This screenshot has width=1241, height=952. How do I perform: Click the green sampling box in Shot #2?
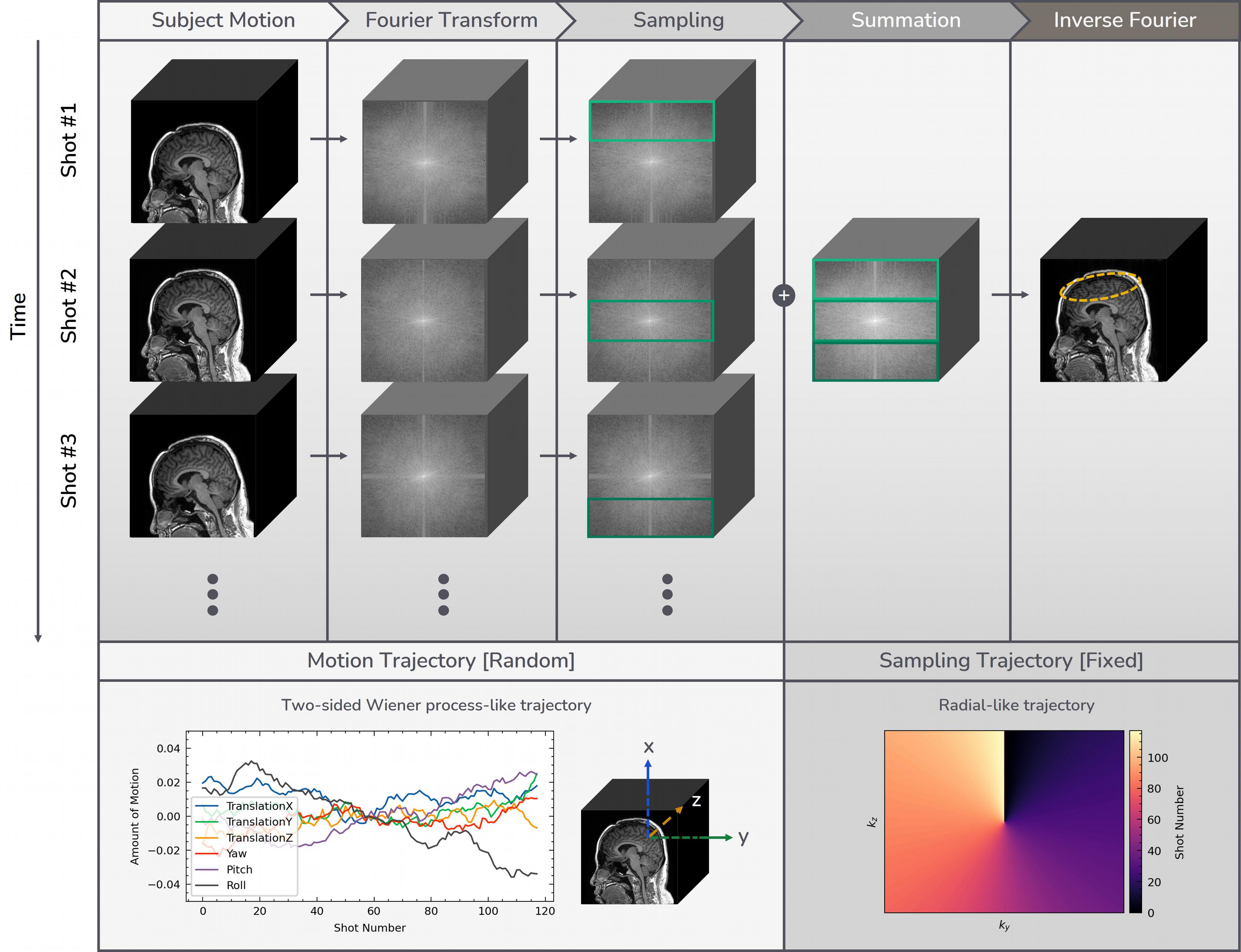[x=650, y=321]
